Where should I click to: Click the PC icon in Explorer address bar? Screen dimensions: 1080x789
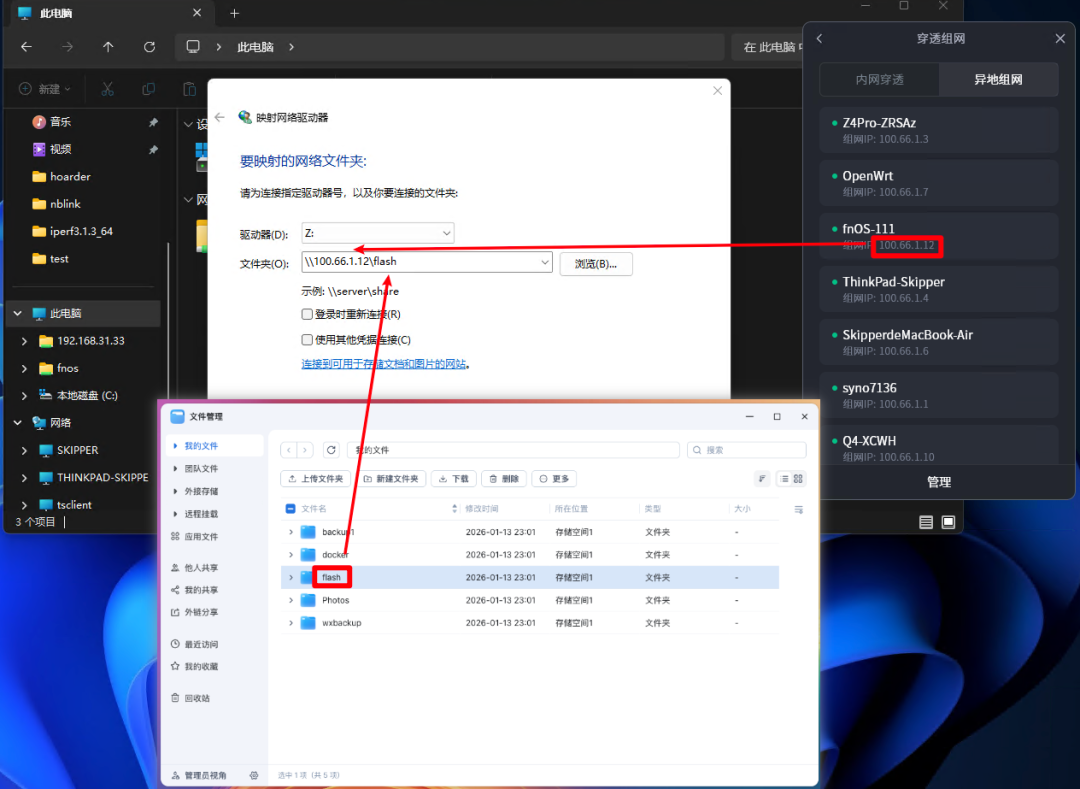click(x=193, y=47)
